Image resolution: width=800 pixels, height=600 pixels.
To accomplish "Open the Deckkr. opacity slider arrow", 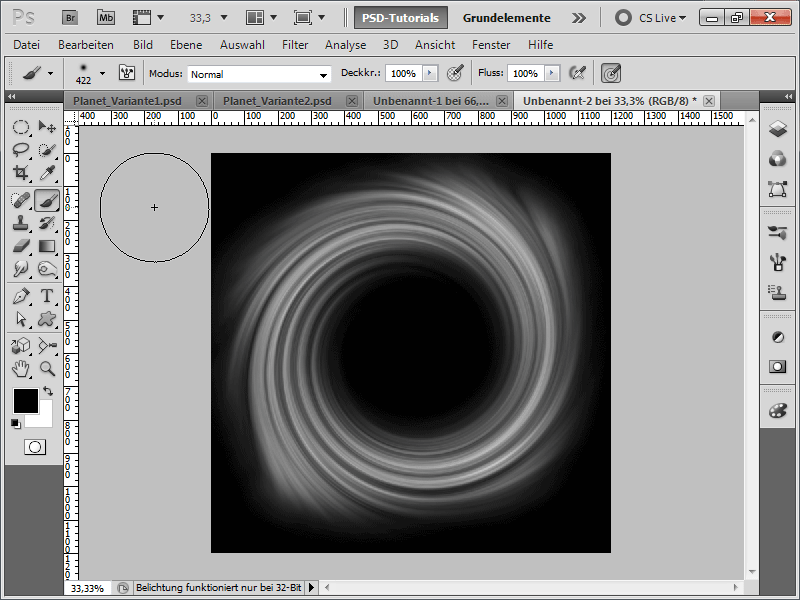I will 430,73.
